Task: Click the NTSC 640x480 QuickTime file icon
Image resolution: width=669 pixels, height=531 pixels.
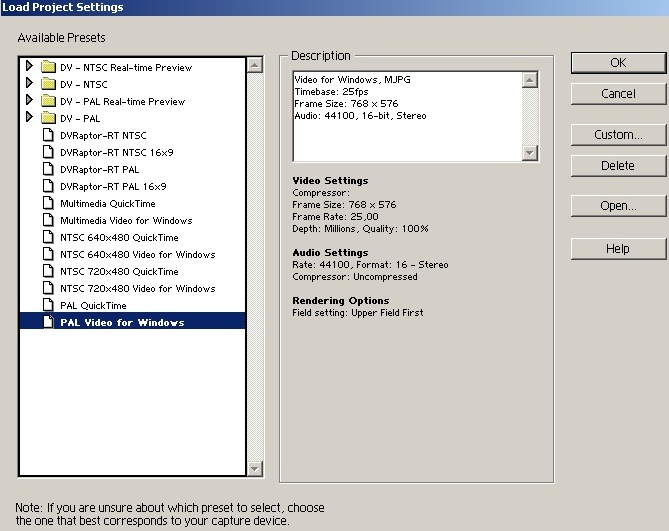Action: 49,237
